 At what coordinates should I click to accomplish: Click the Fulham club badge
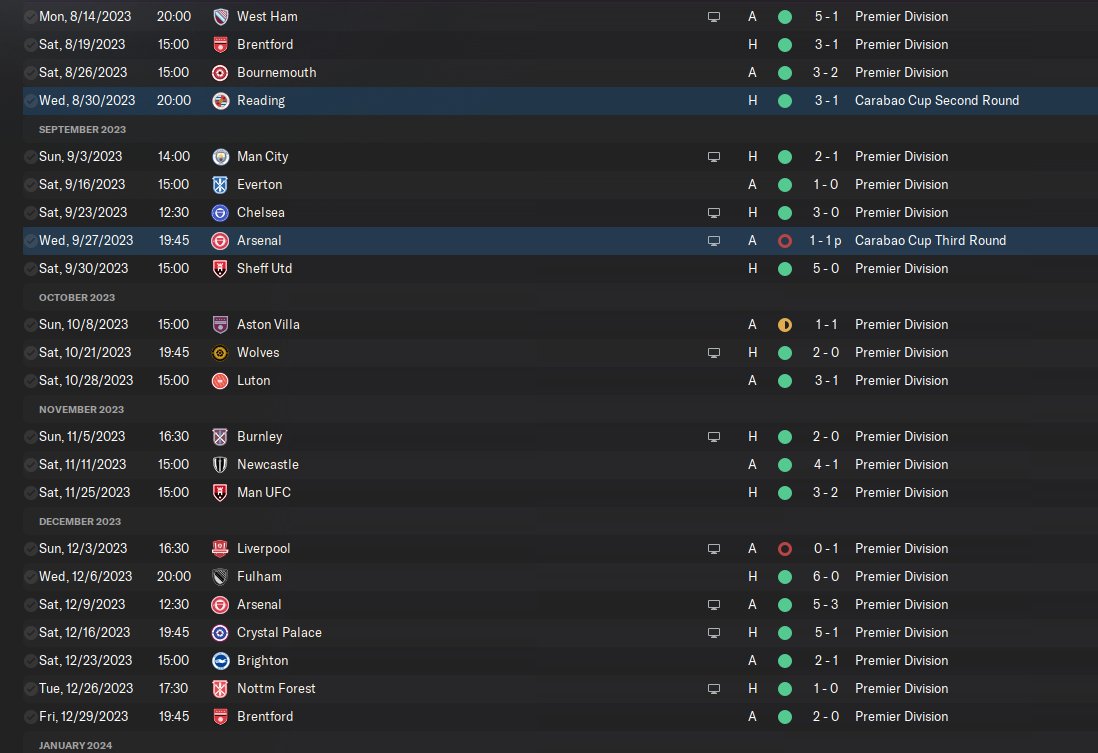coord(220,577)
